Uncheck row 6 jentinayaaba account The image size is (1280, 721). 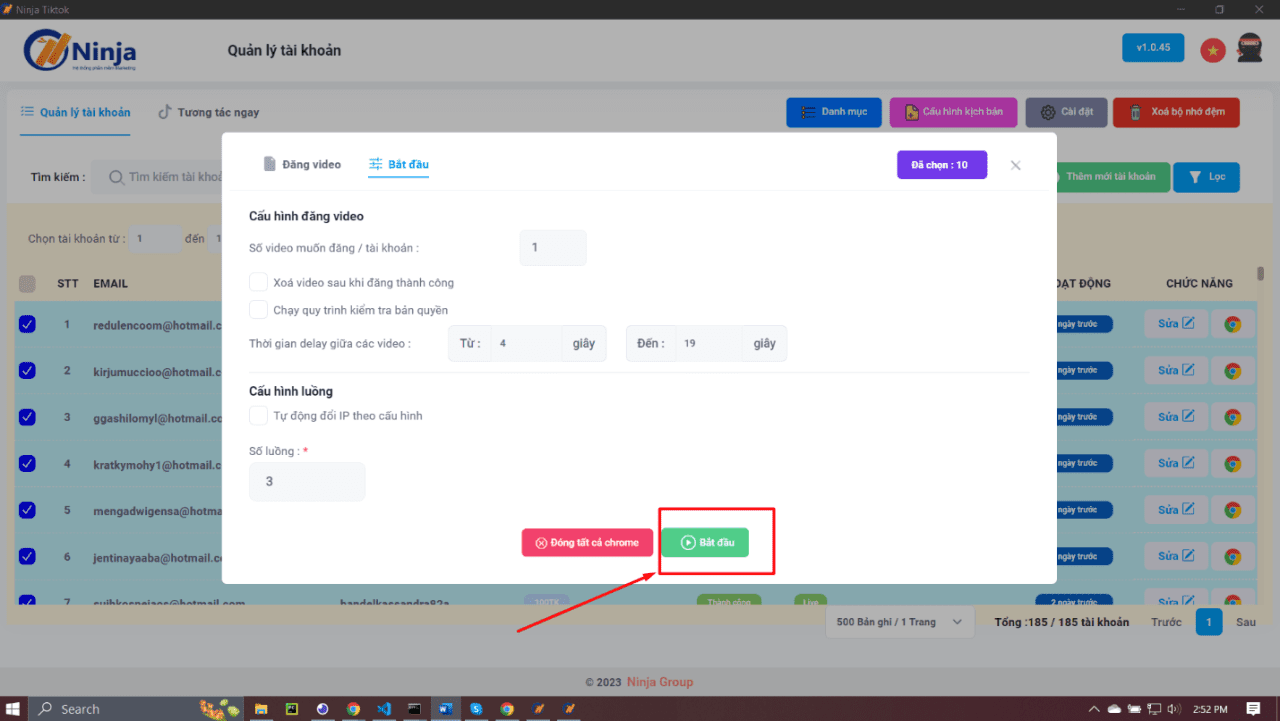(x=27, y=556)
